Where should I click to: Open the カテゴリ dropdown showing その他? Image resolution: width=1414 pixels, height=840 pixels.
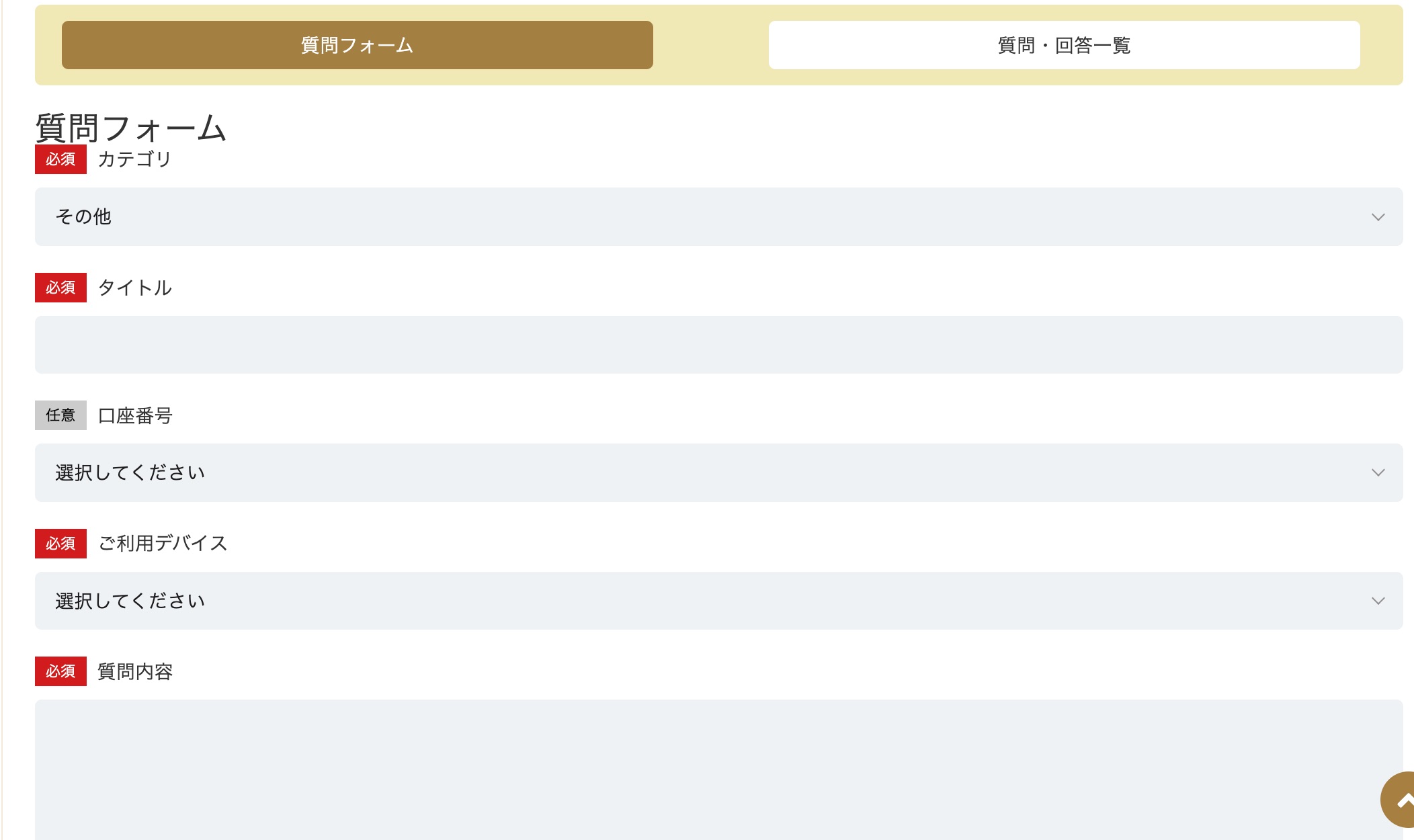pyautogui.click(x=718, y=216)
